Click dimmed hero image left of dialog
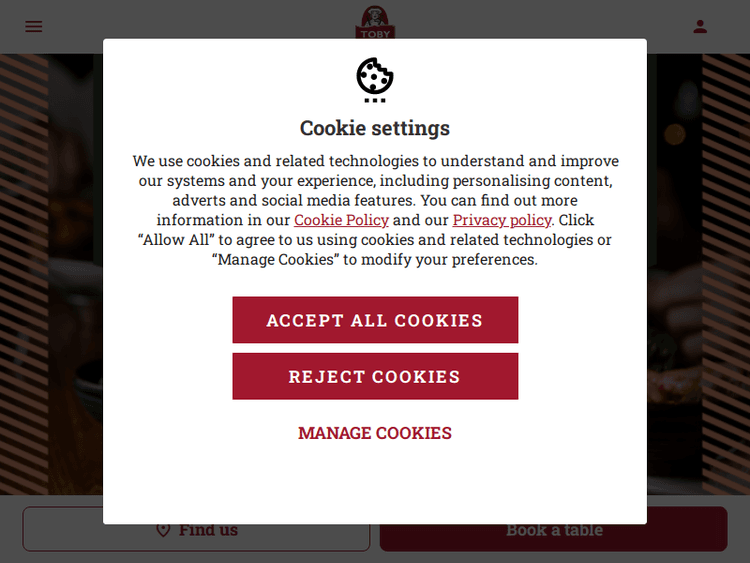 pyautogui.click(x=76, y=274)
